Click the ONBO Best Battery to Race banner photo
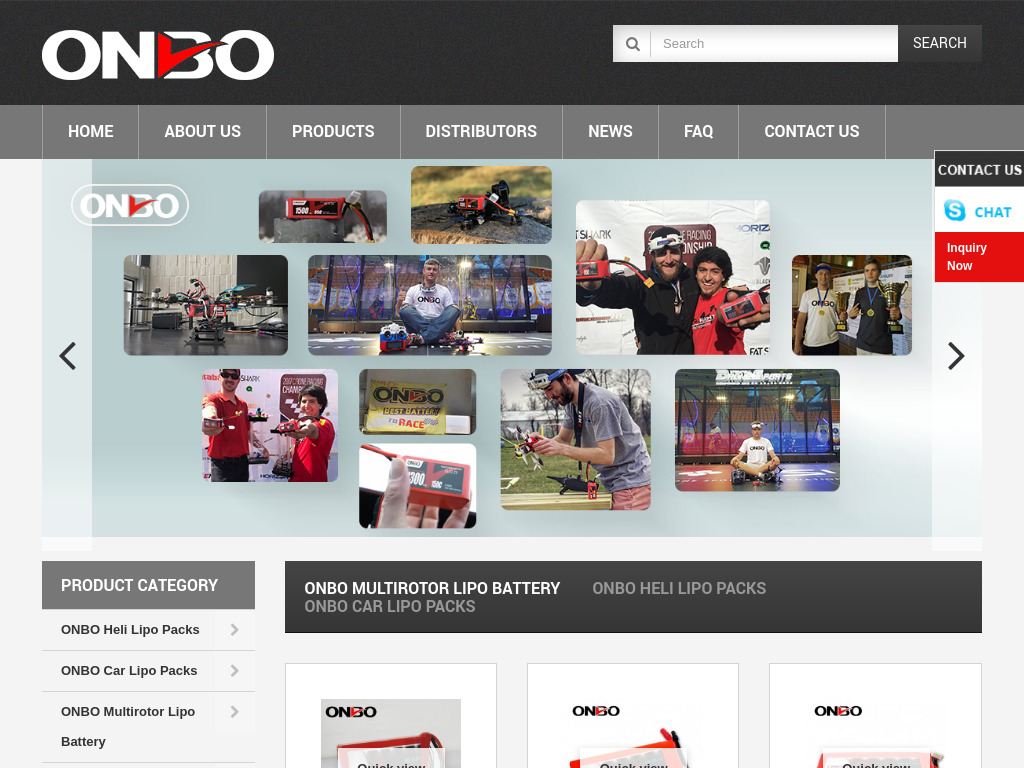Image resolution: width=1024 pixels, height=768 pixels. point(417,402)
